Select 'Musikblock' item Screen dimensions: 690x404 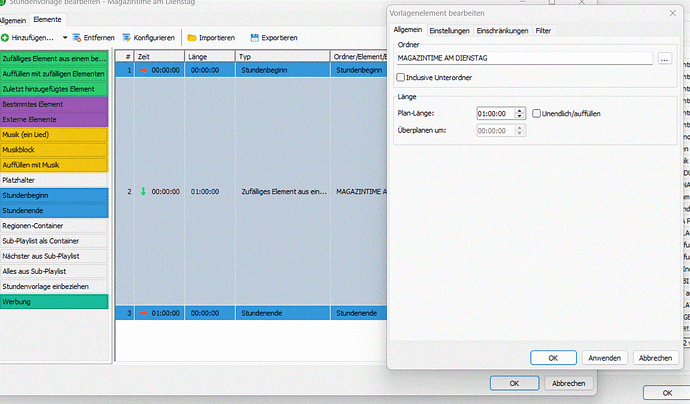pyautogui.click(x=54, y=150)
